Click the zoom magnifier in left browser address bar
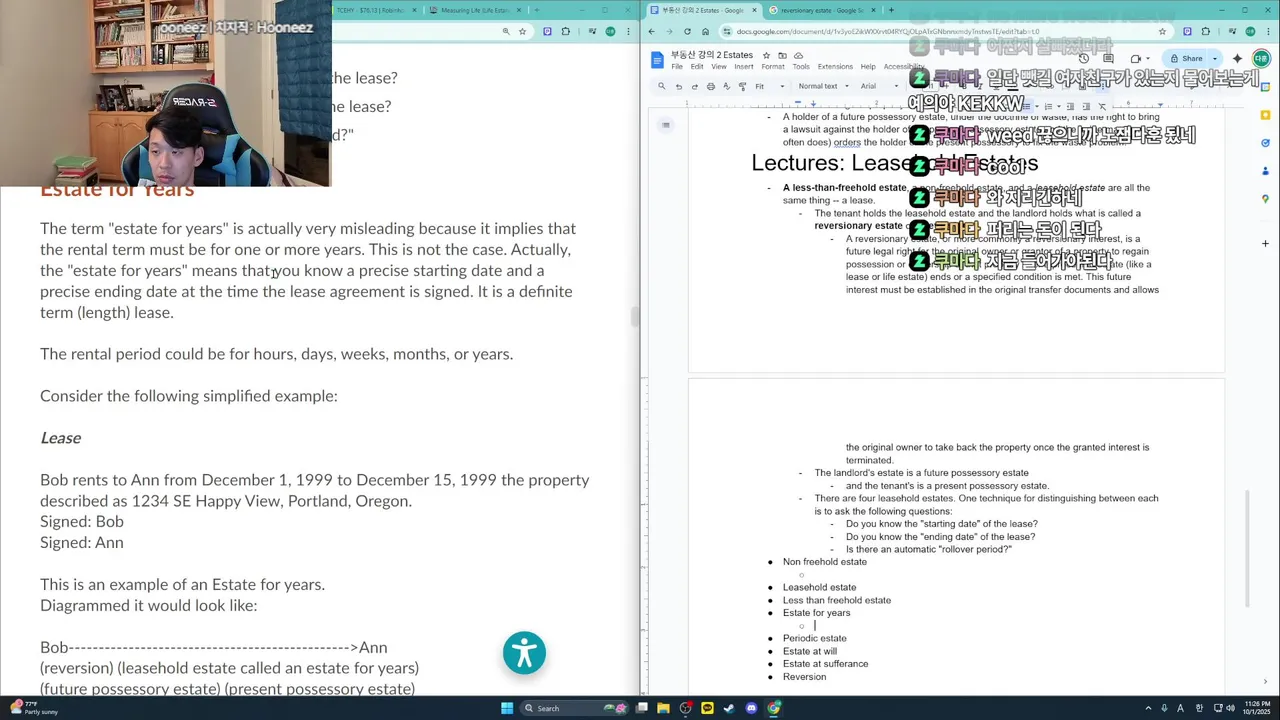This screenshot has height=720, width=1280. [505, 31]
